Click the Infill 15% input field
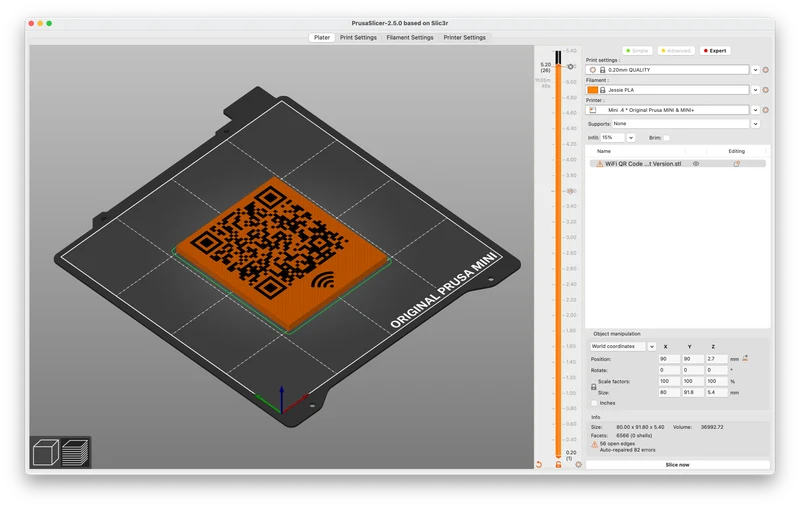 612,138
